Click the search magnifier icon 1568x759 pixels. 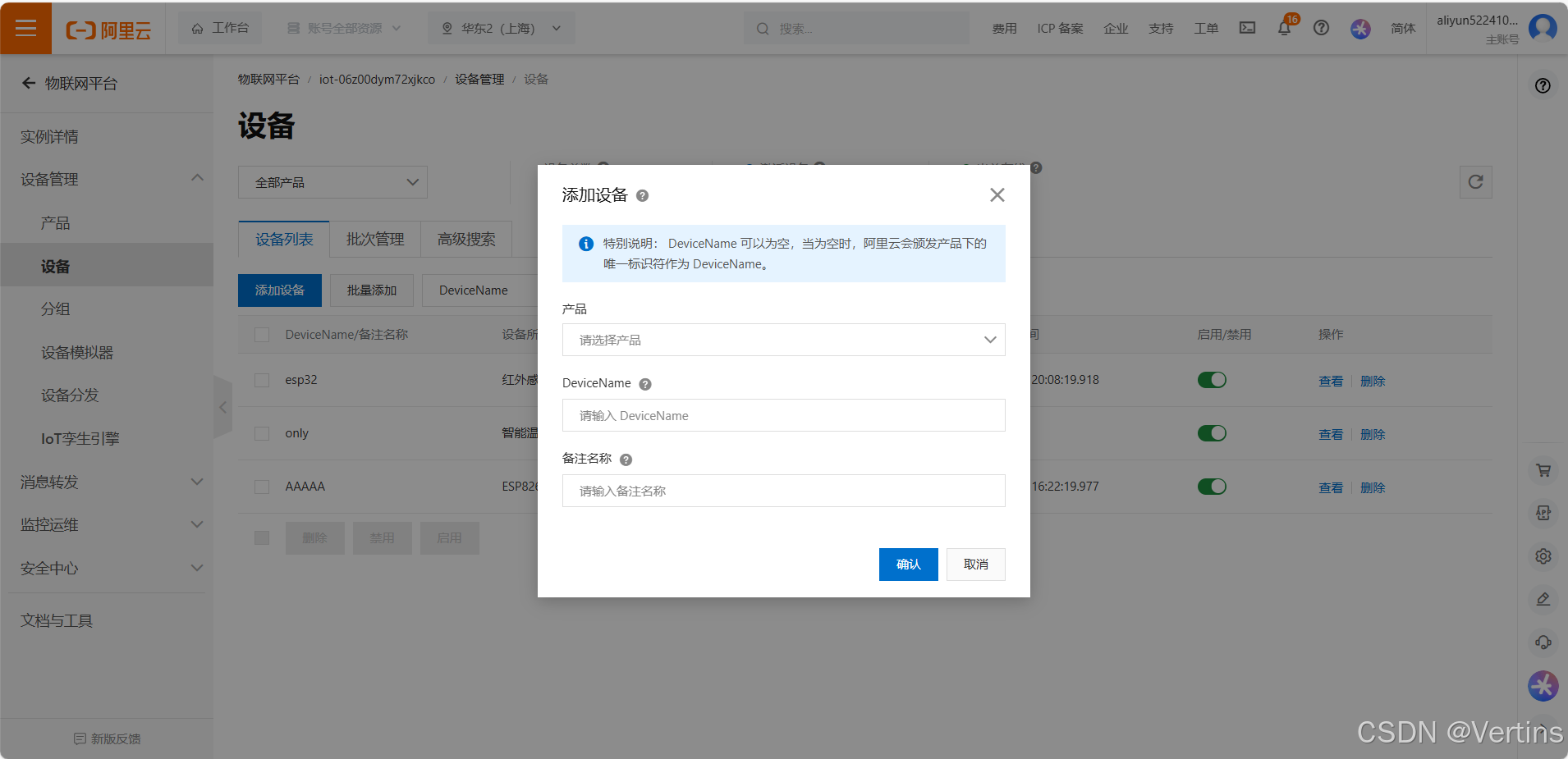coord(763,29)
